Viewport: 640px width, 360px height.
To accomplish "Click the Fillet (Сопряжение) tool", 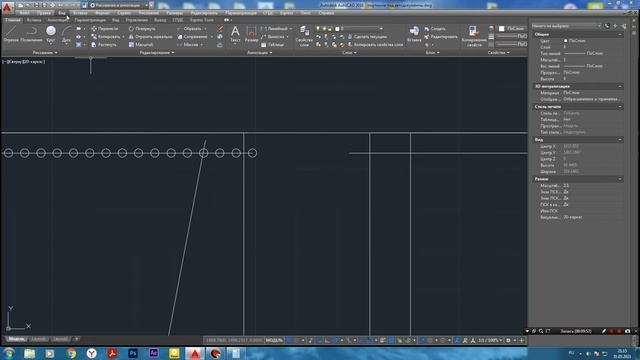I will coord(193,36).
